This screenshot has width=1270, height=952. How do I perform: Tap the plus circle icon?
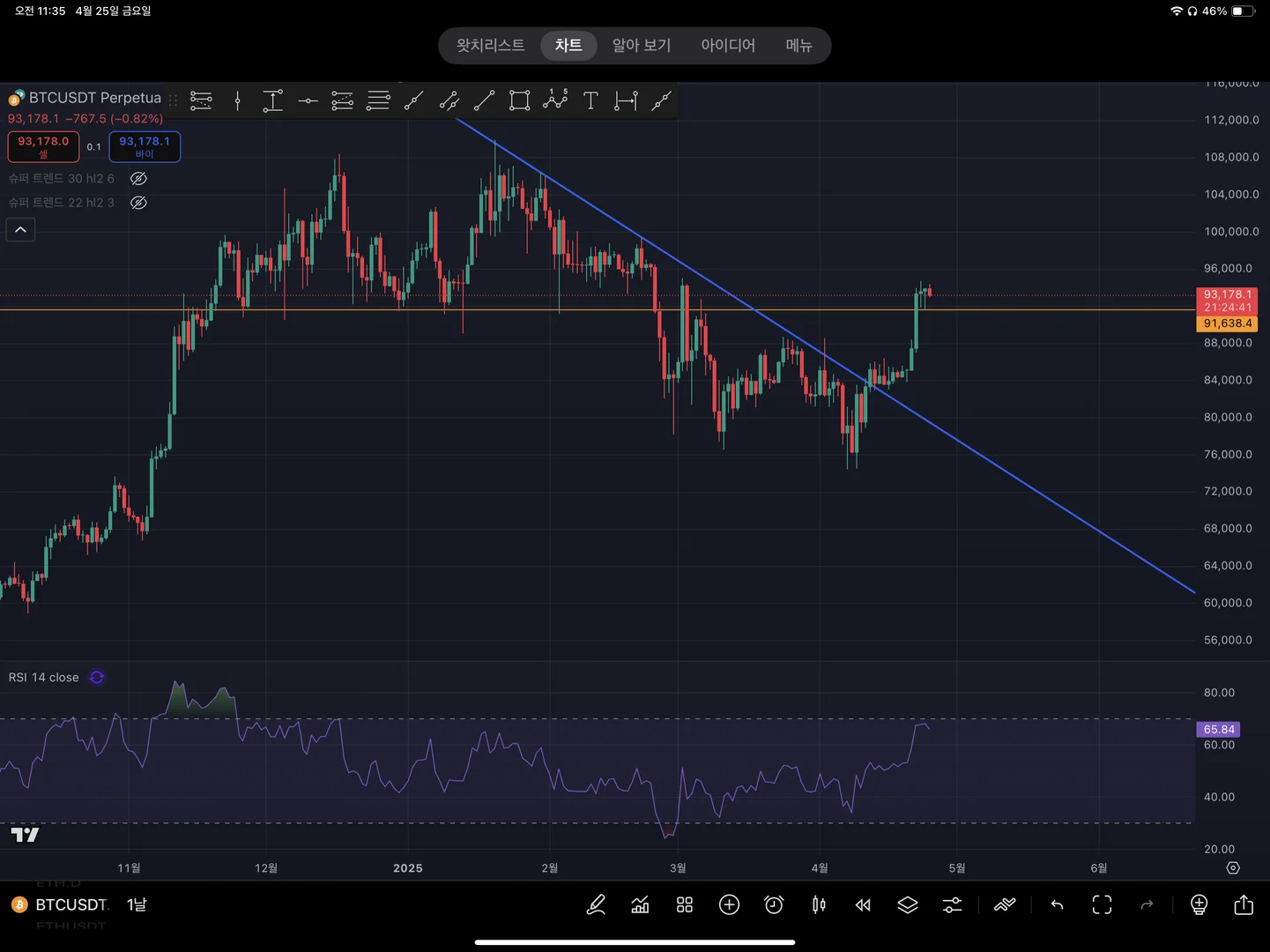[x=729, y=904]
